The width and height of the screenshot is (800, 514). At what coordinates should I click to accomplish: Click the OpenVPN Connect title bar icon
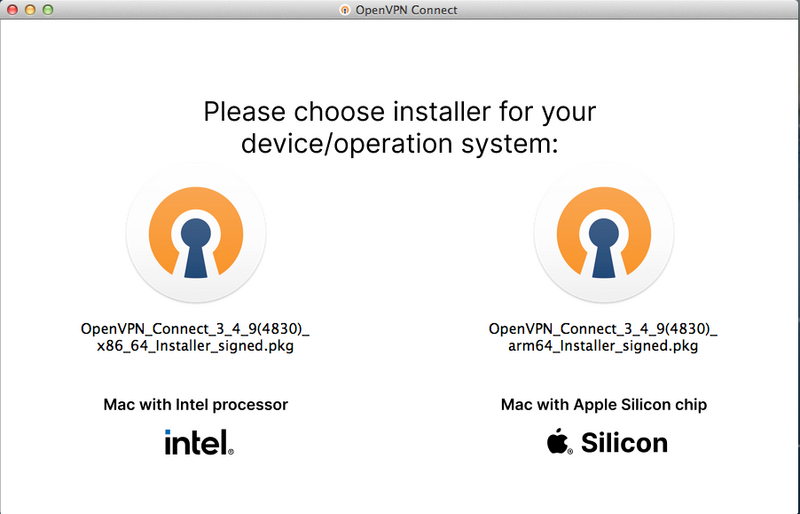pos(345,10)
